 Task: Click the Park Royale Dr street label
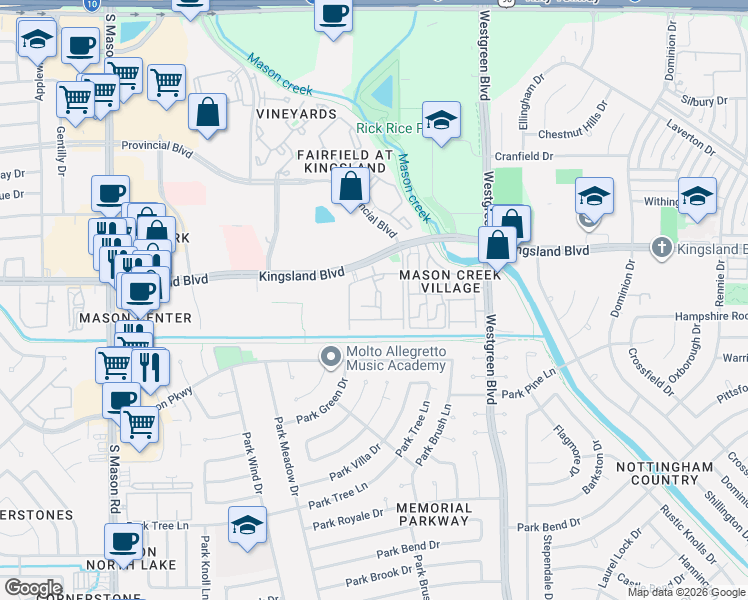(348, 520)
